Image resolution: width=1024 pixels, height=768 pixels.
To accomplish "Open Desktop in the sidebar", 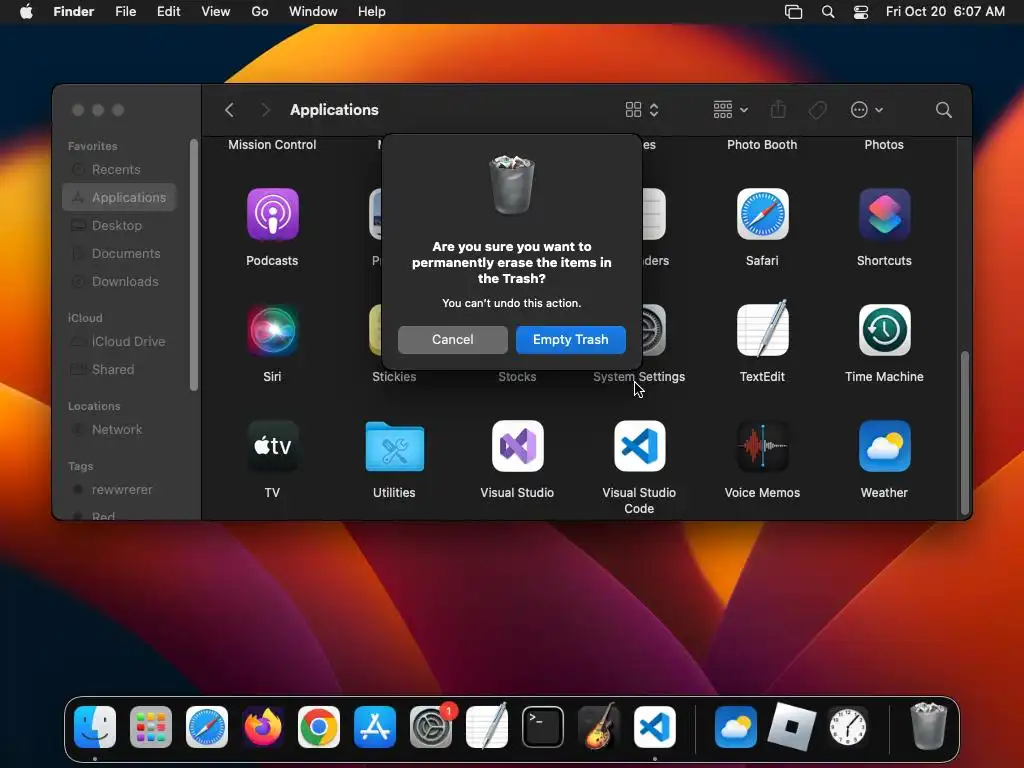I will 119,225.
